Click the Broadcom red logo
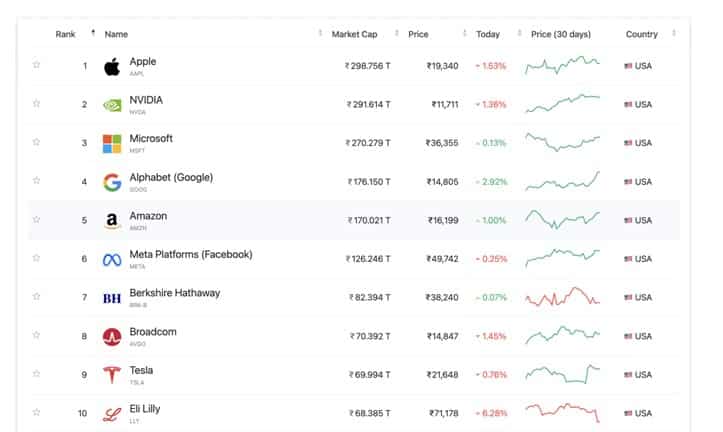This screenshot has height=432, width=723. 112,337
